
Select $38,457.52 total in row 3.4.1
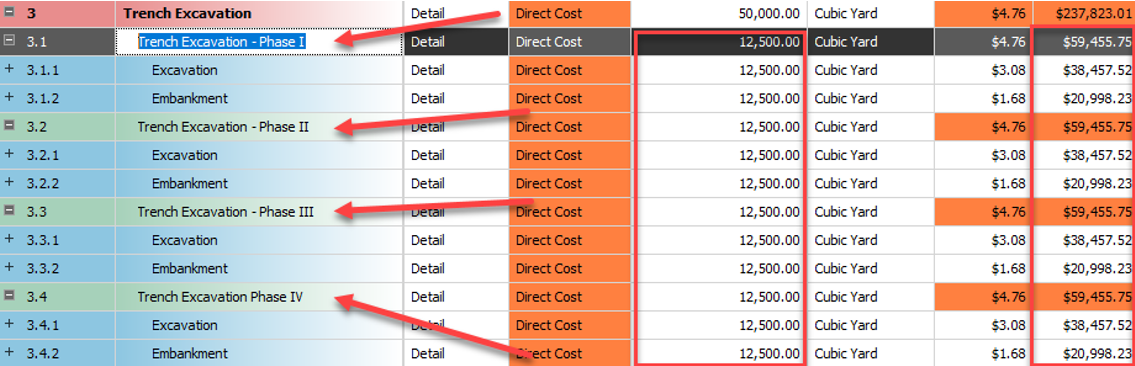pyautogui.click(x=1084, y=325)
